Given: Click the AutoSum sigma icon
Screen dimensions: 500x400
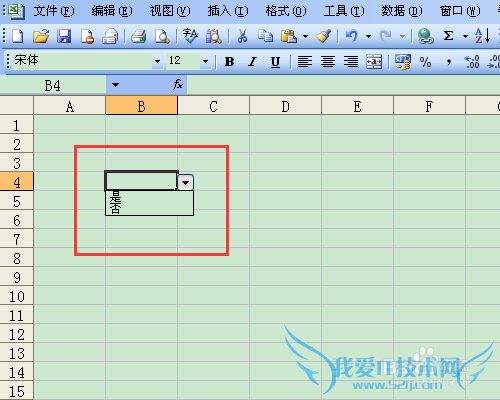Looking at the screenshot, I should pyautogui.click(x=448, y=36).
